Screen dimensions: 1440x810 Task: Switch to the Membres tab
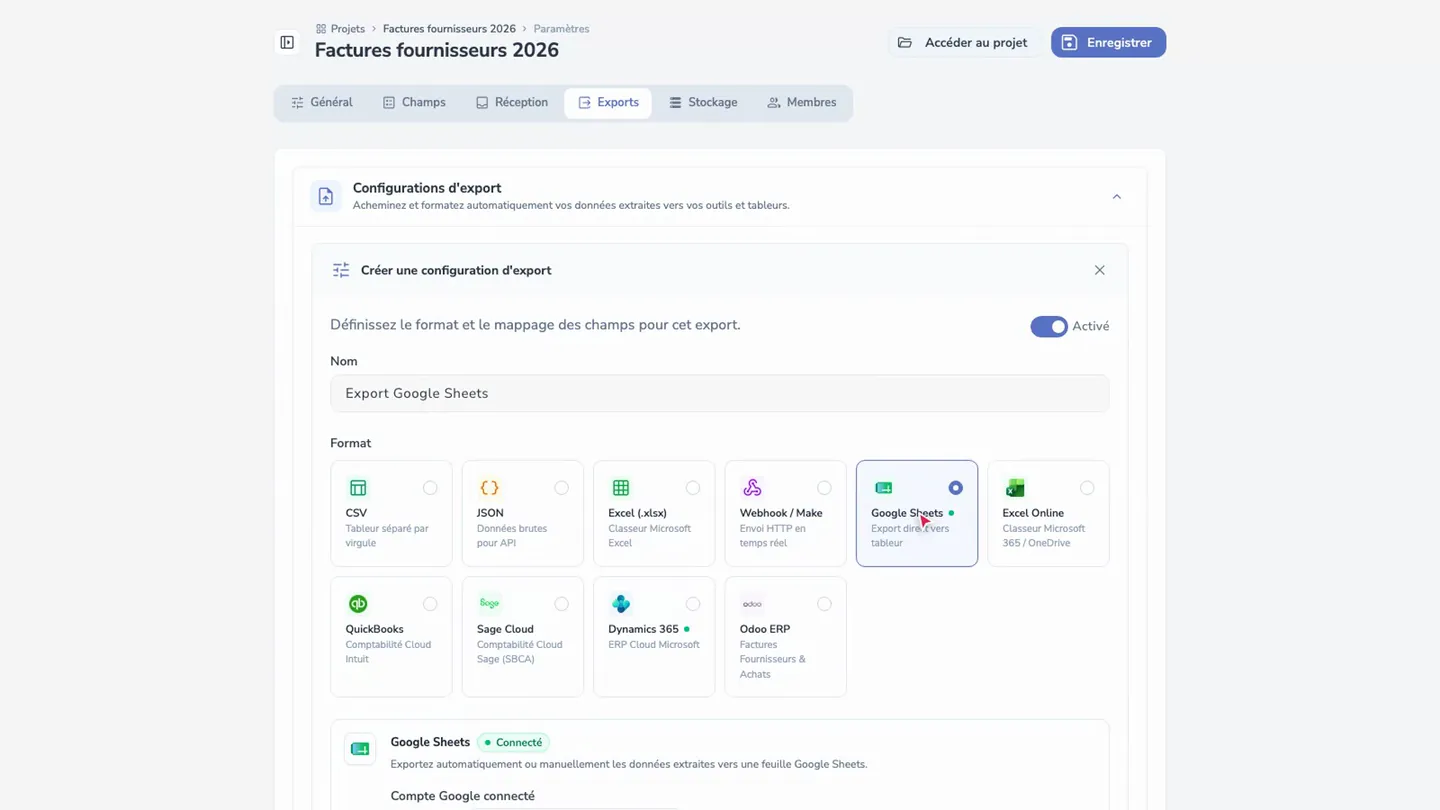802,103
